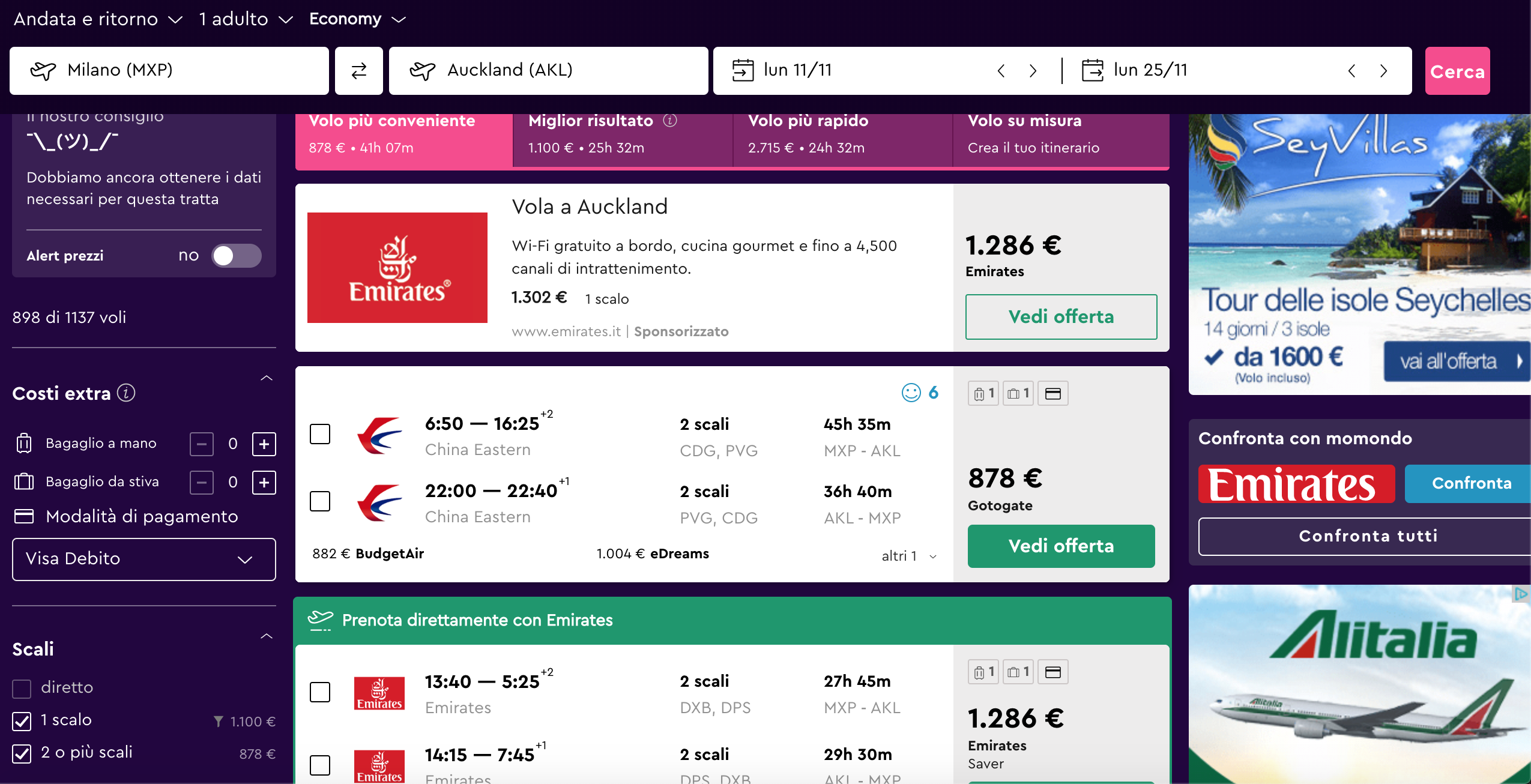Click payment card icon on China Eastern offer
Screen dimensions: 1531x784
tap(1053, 393)
